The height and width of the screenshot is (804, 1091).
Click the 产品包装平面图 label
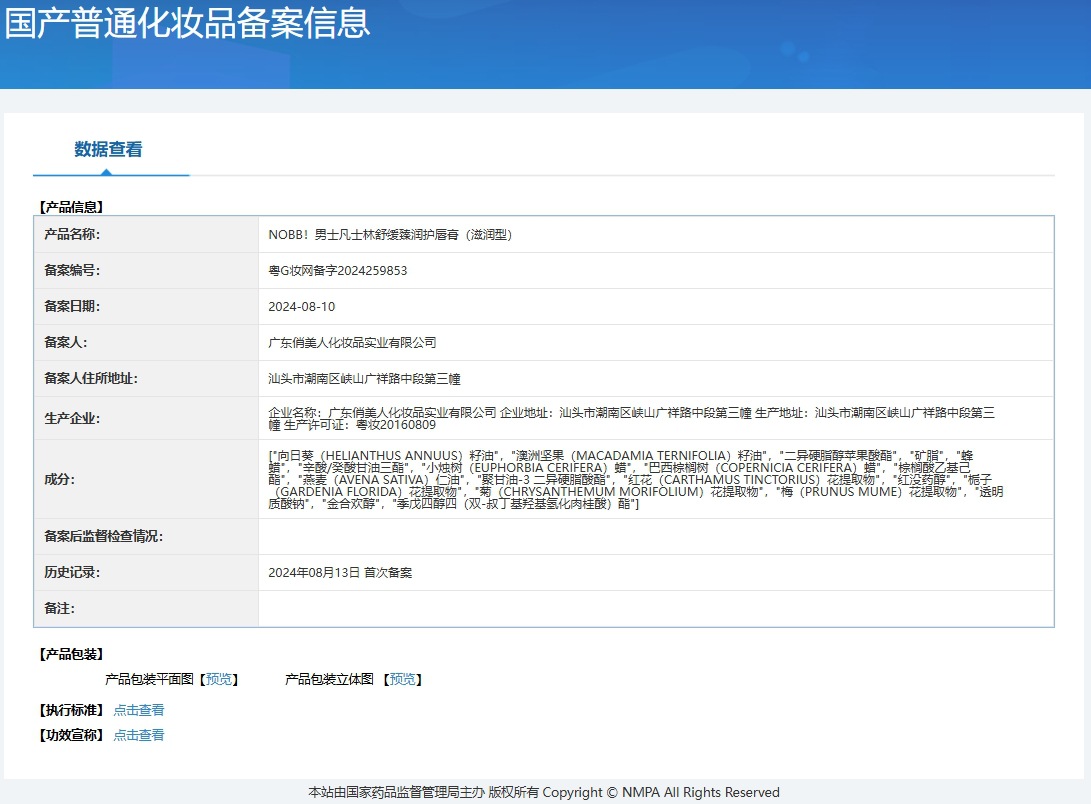150,680
